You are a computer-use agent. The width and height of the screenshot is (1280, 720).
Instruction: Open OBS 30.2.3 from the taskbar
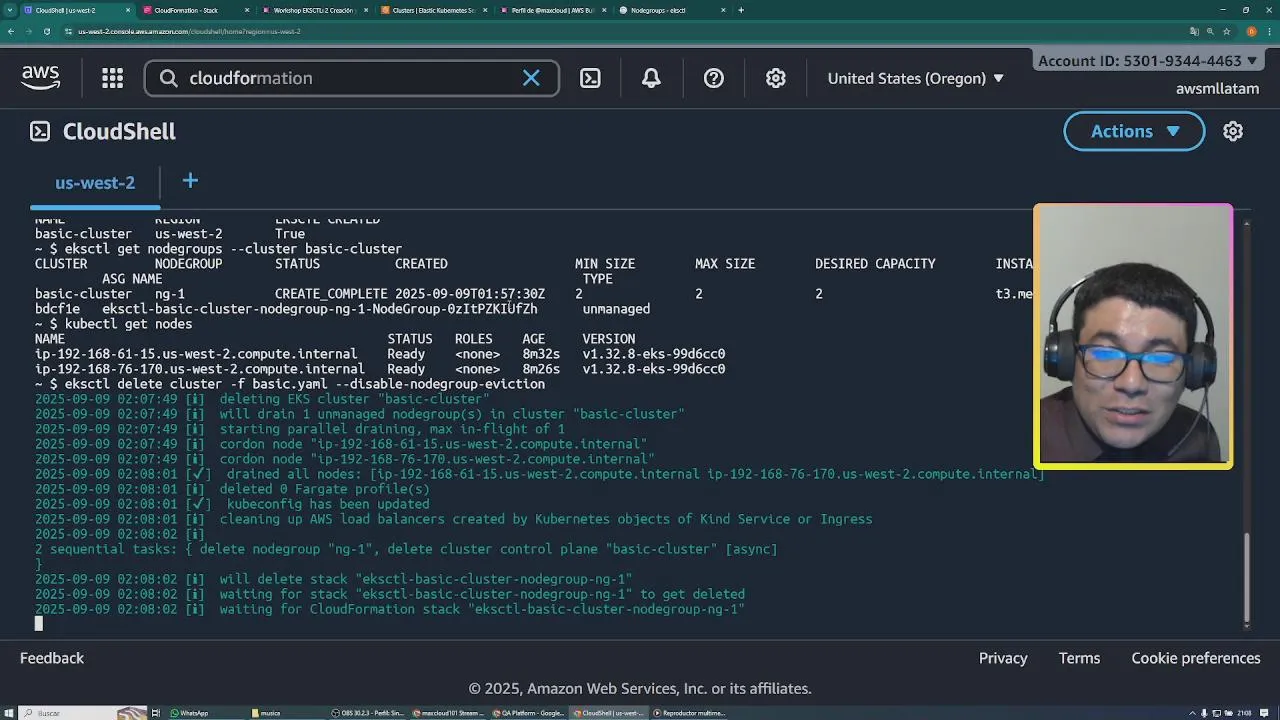click(x=370, y=713)
